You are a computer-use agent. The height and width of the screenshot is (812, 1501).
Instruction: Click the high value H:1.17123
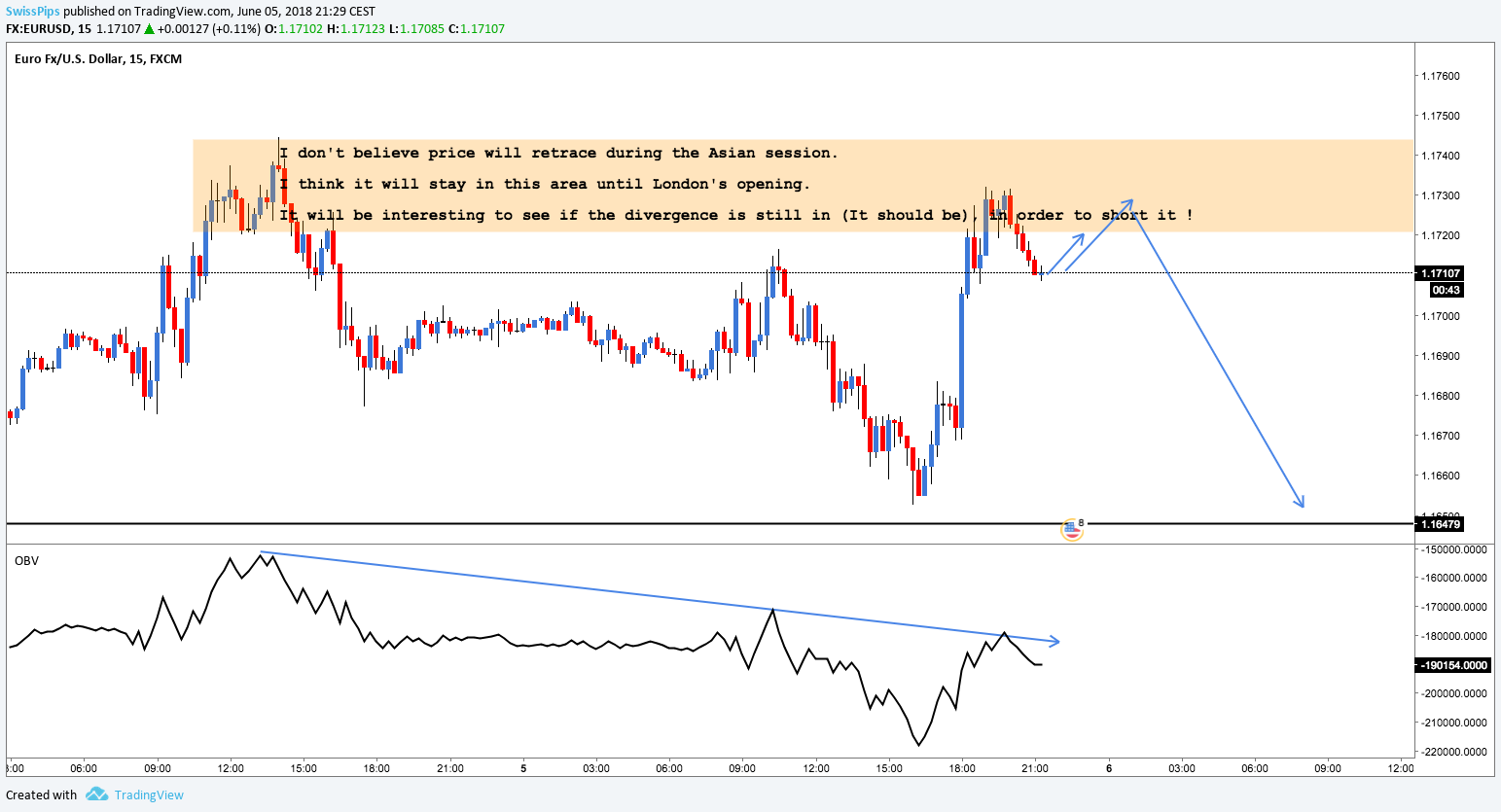(x=356, y=29)
